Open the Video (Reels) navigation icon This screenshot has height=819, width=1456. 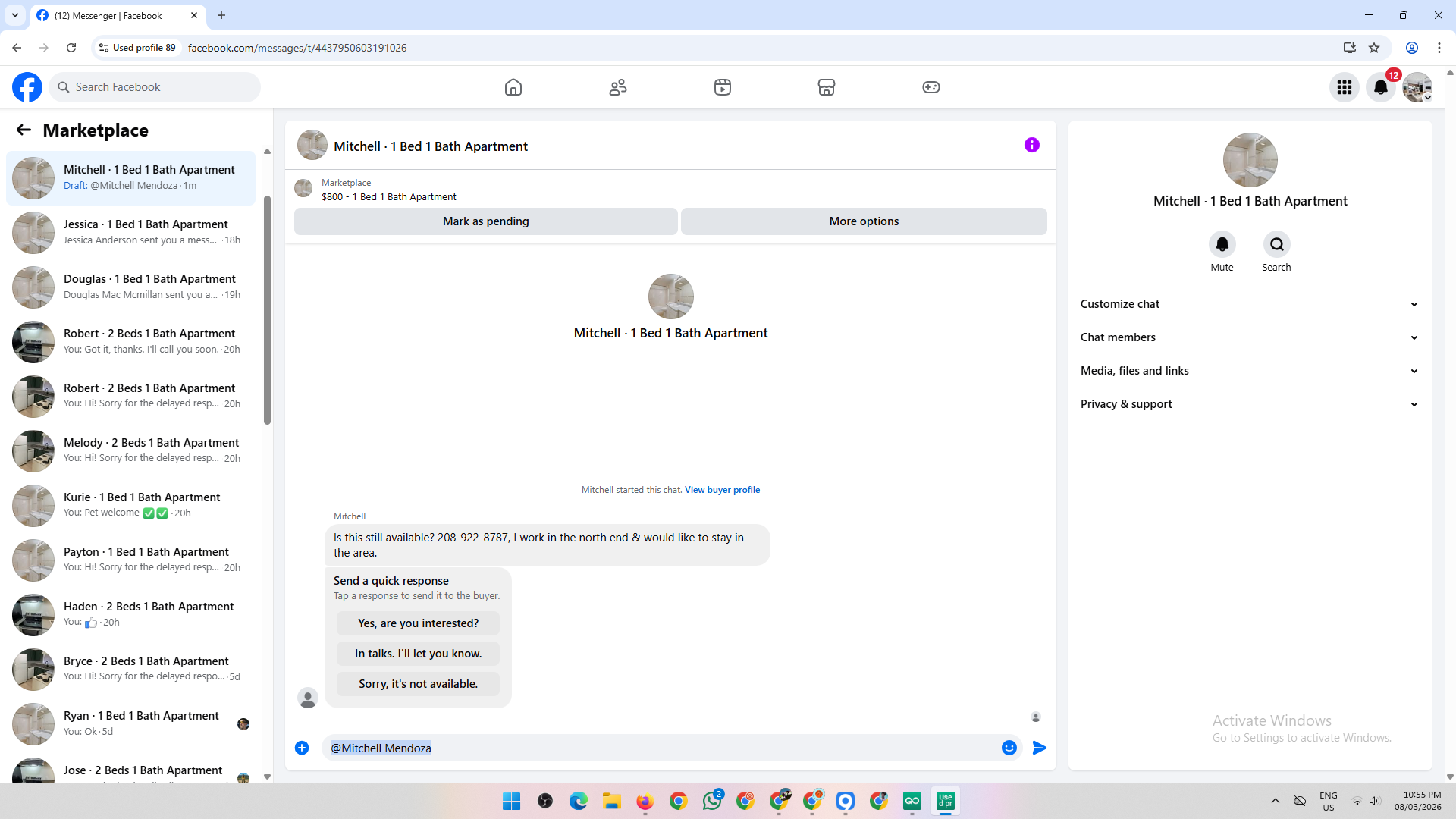point(723,87)
